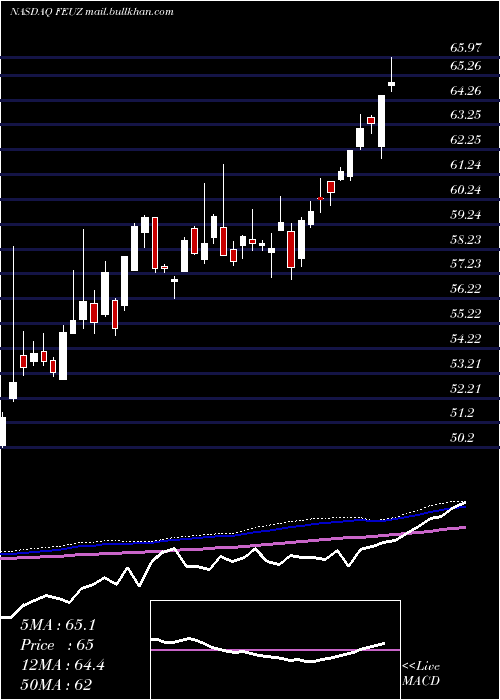Click the 60.24 price axis label
Screen dimensions: 500x700
[x=466, y=190]
